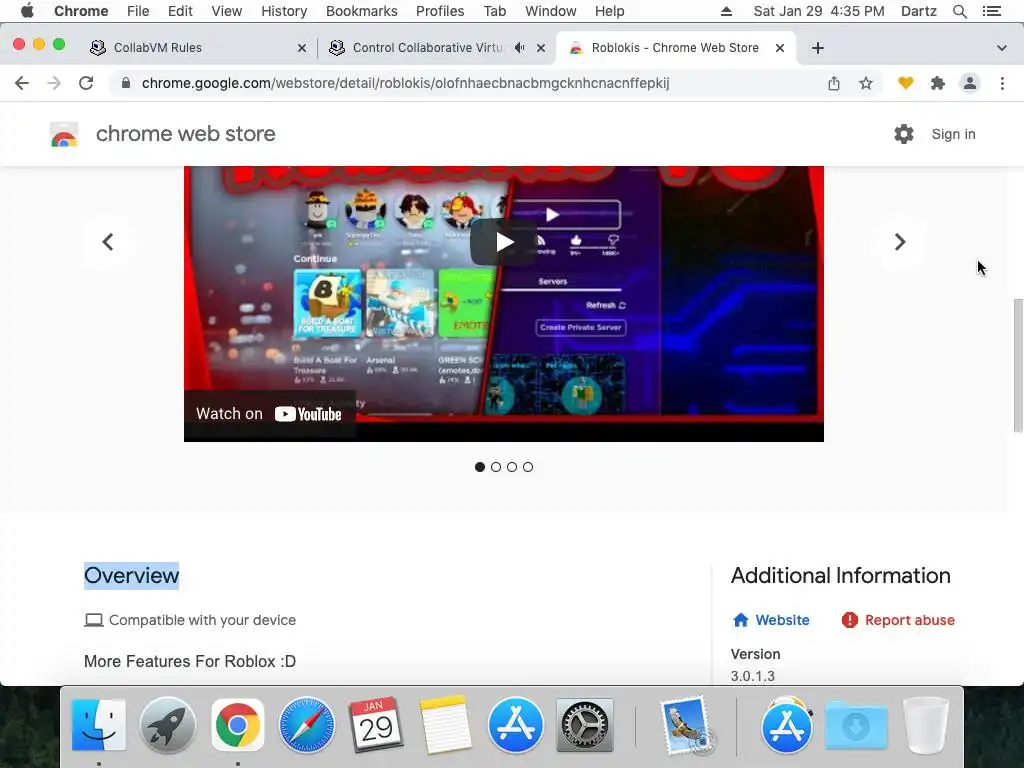Viewport: 1024px width, 768px height.
Task: Open Chrome's three-dot menu
Action: point(1002,83)
